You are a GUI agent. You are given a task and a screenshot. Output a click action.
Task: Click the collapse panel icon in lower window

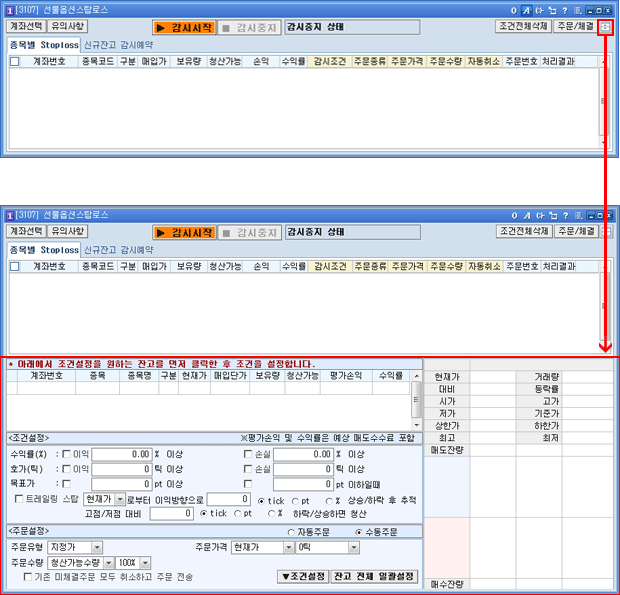(606, 231)
